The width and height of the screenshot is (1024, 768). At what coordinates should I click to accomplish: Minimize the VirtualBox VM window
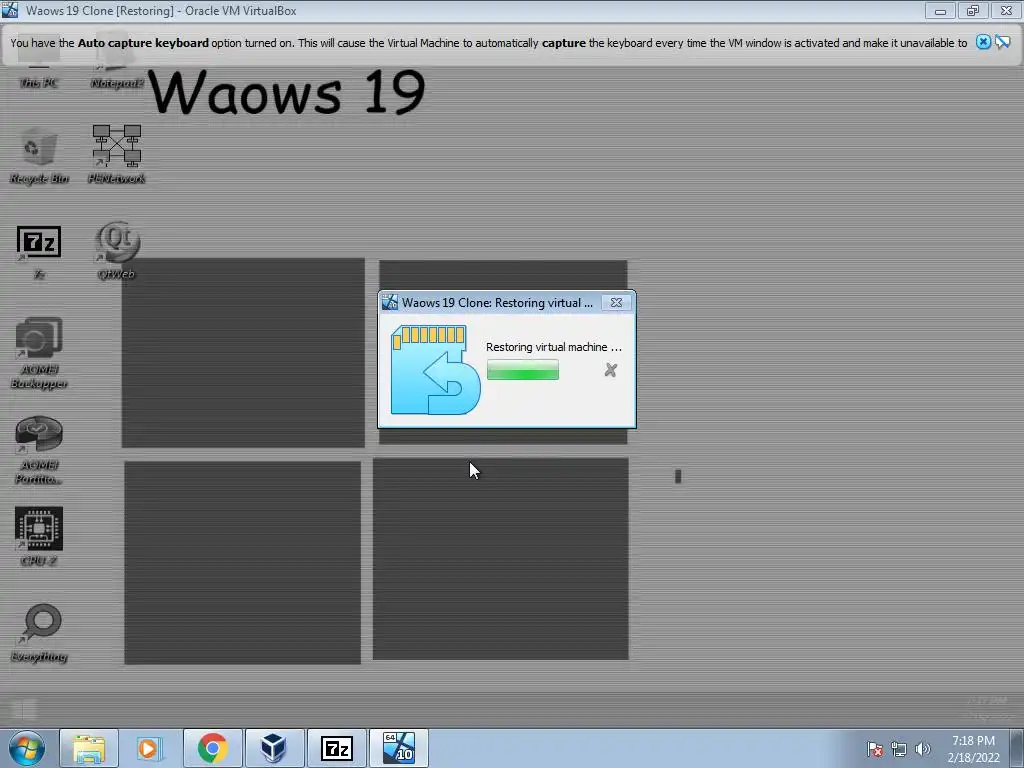click(940, 11)
